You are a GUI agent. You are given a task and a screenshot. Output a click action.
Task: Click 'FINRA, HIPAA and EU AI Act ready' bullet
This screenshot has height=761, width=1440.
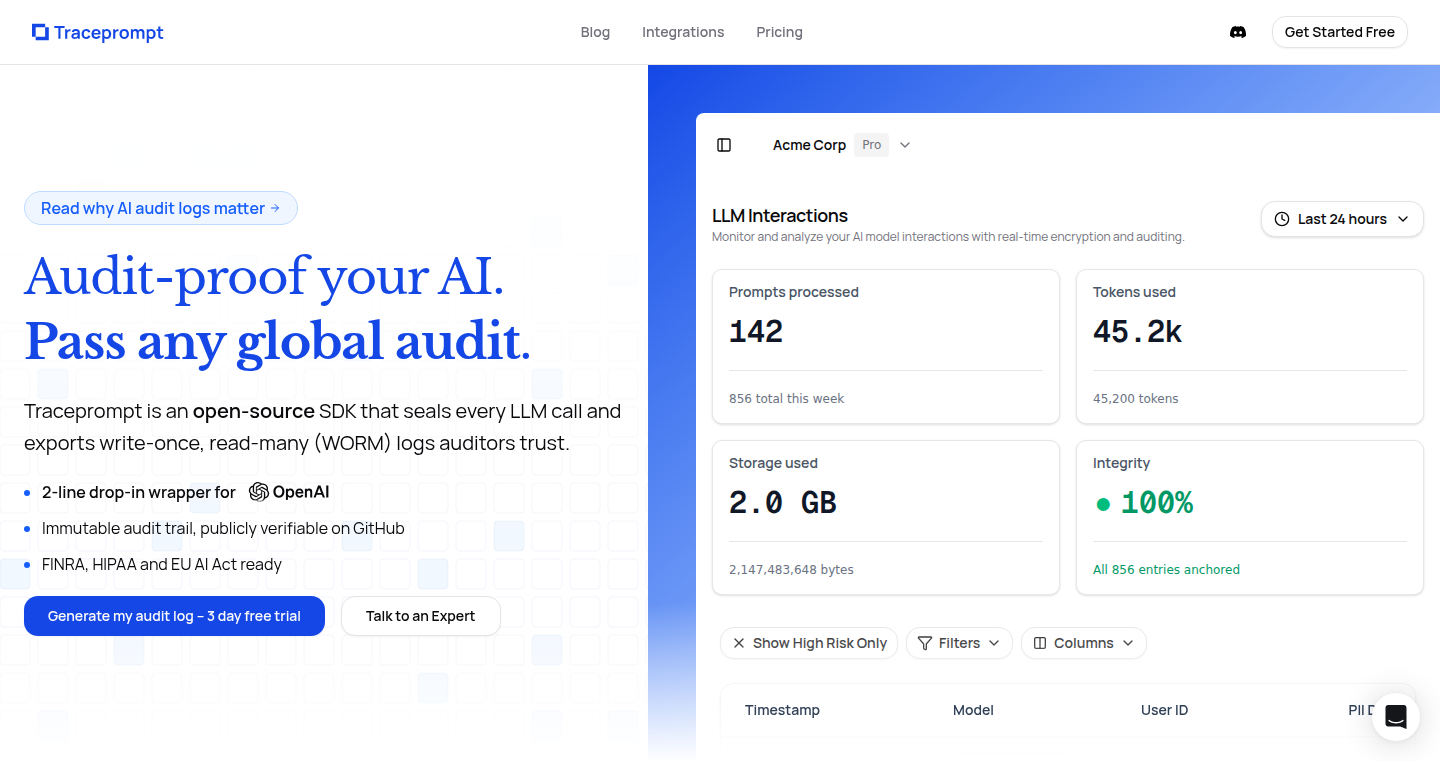[162, 564]
